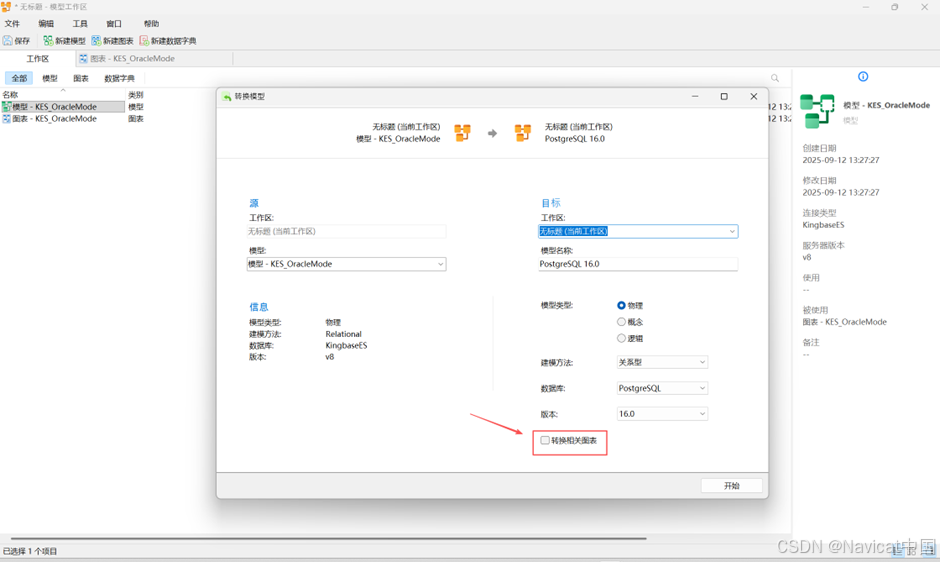940x562 pixels.
Task: Select the 全部 filter tab
Action: pyautogui.click(x=19, y=78)
